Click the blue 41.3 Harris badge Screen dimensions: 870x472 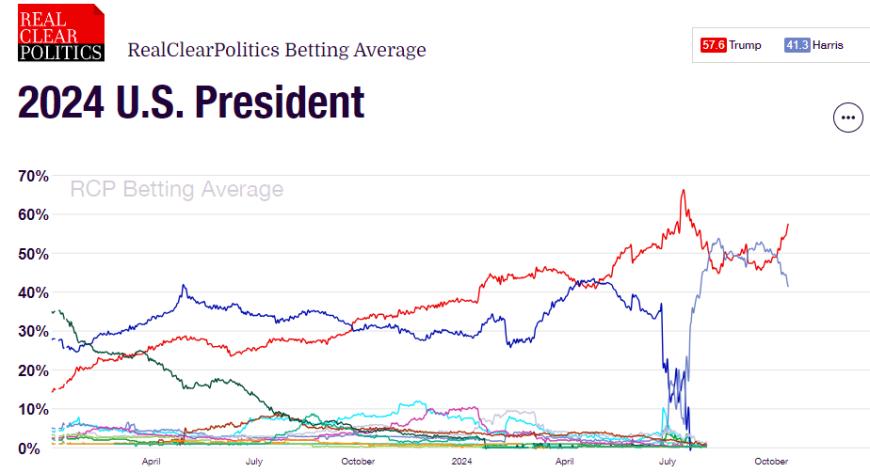797,45
